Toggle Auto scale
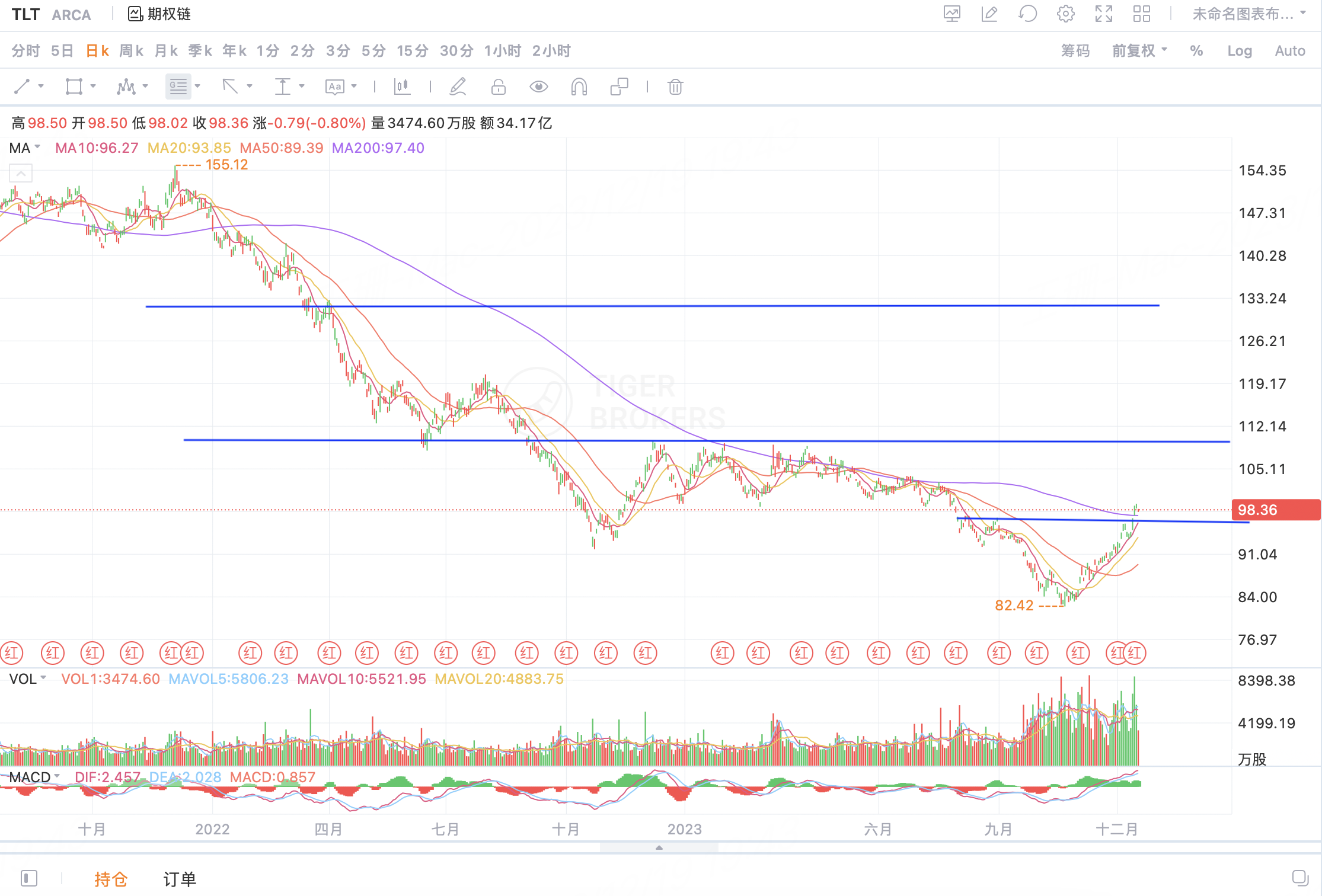The image size is (1322, 896). coord(1290,51)
